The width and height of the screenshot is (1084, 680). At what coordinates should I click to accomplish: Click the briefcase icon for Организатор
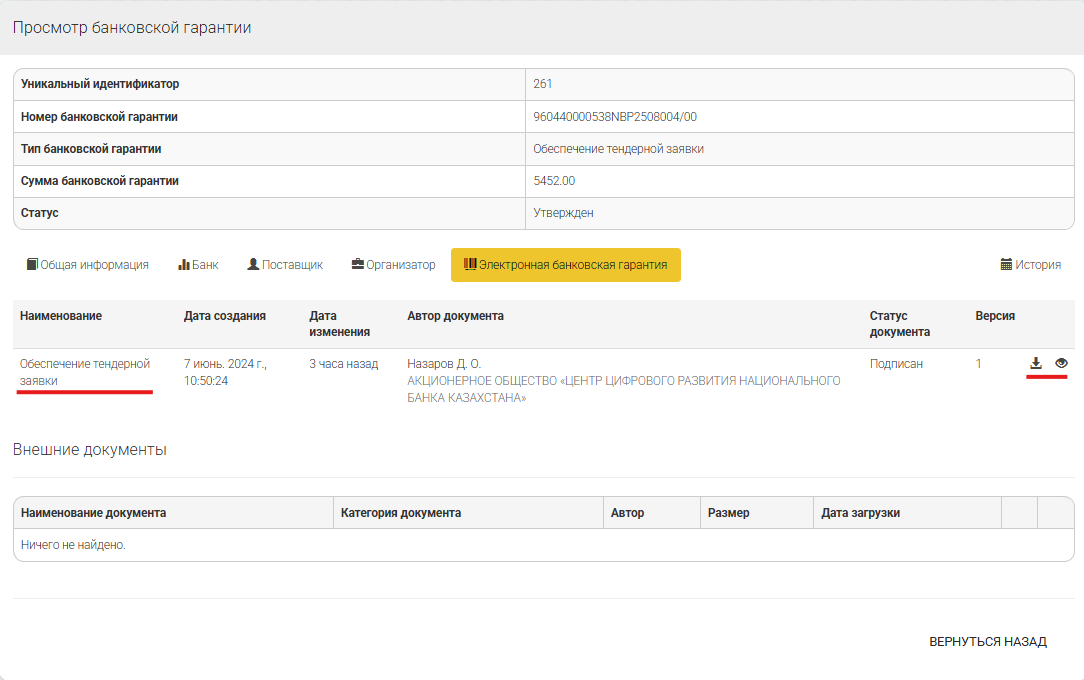(x=357, y=265)
